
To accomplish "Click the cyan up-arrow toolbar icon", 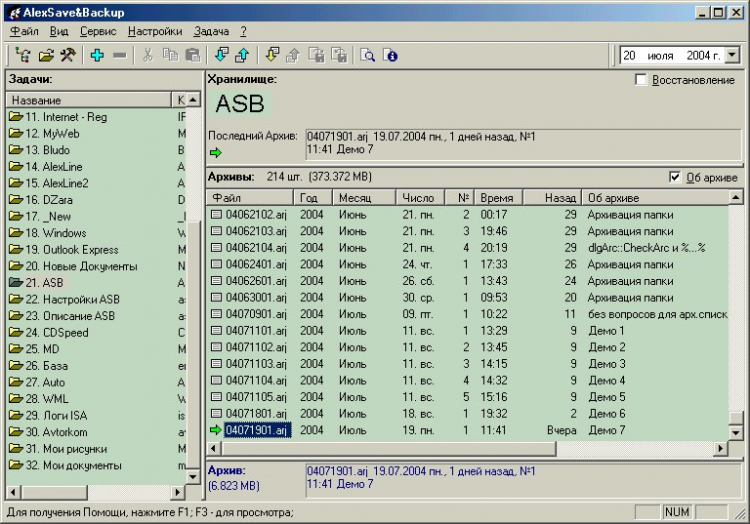I will pyautogui.click(x=244, y=56).
